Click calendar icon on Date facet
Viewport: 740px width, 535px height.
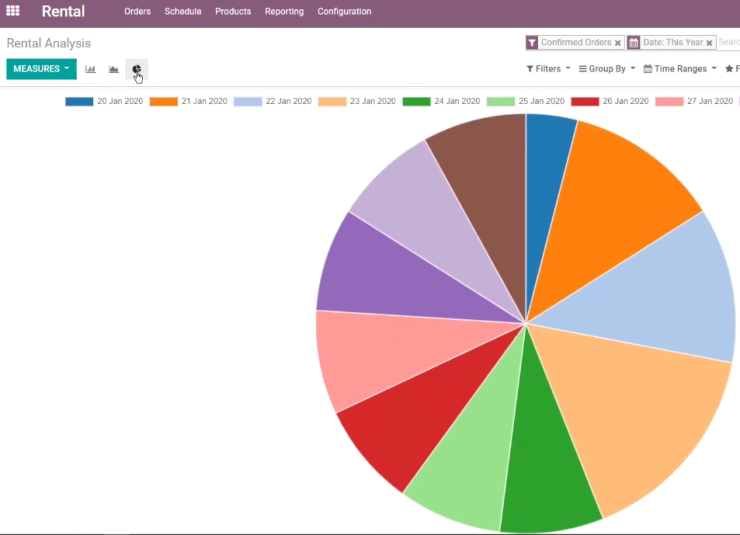click(633, 42)
